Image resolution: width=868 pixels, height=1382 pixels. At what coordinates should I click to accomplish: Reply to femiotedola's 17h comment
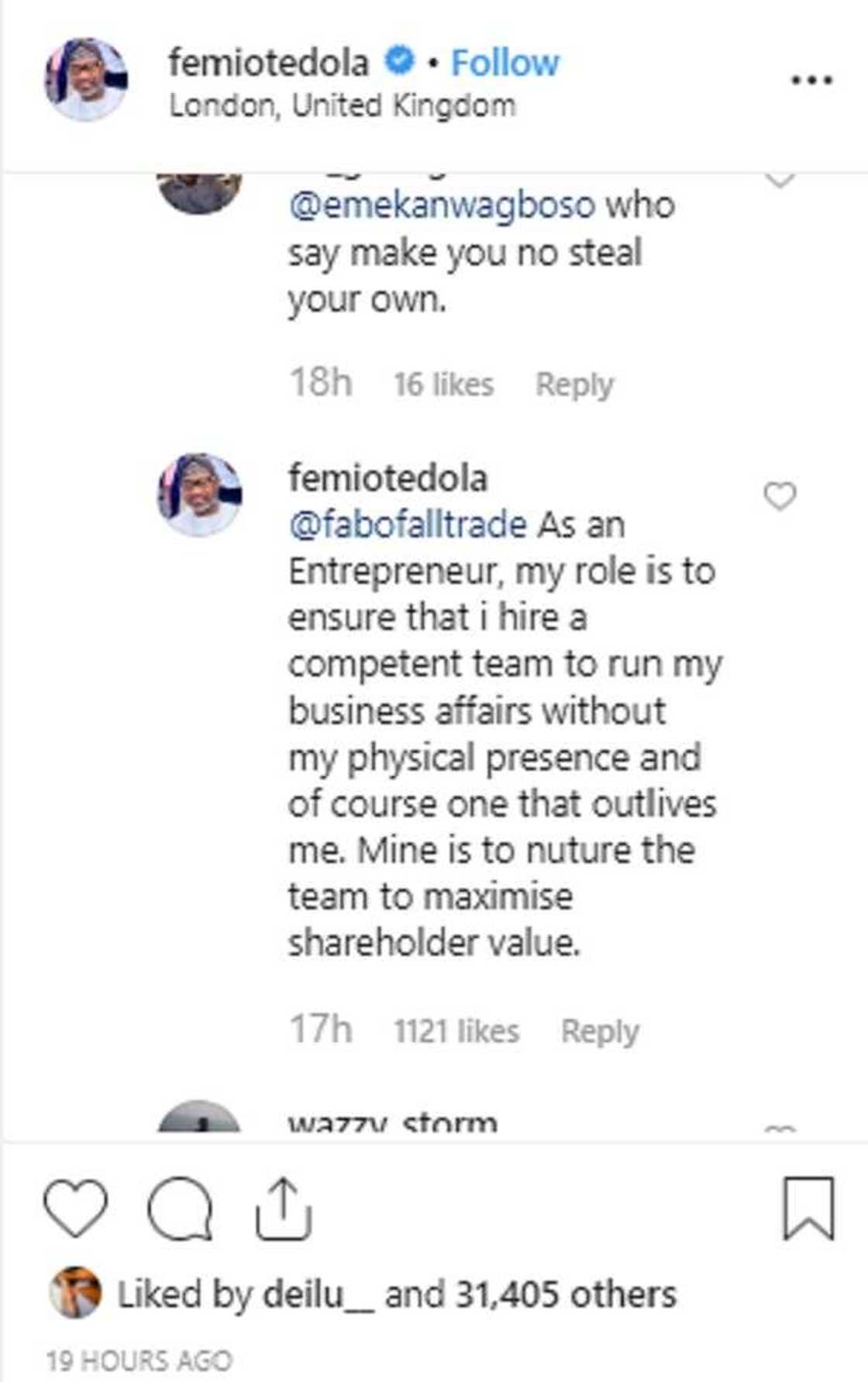point(600,1031)
